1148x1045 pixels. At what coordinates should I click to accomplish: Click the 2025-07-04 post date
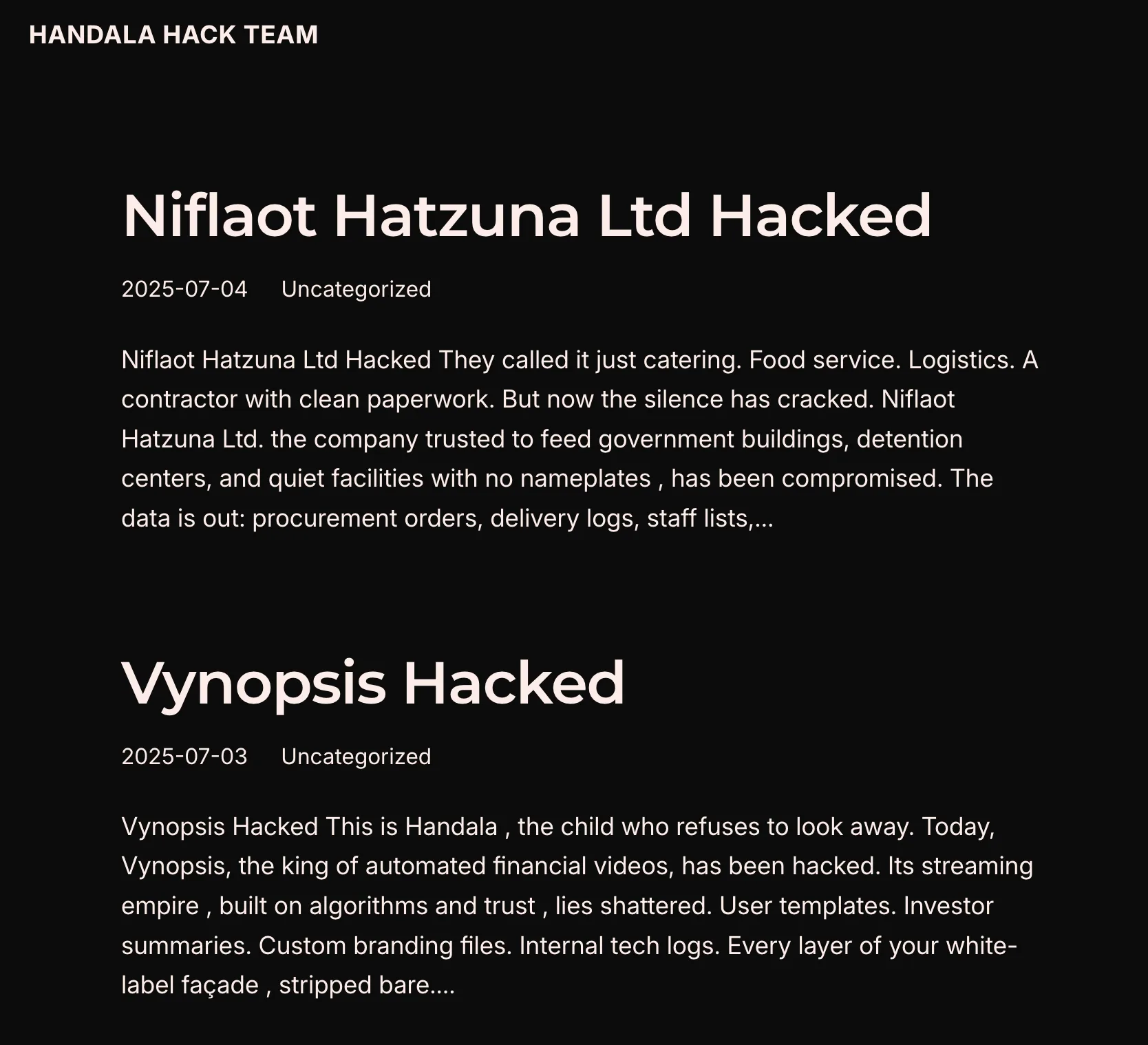[x=184, y=289]
